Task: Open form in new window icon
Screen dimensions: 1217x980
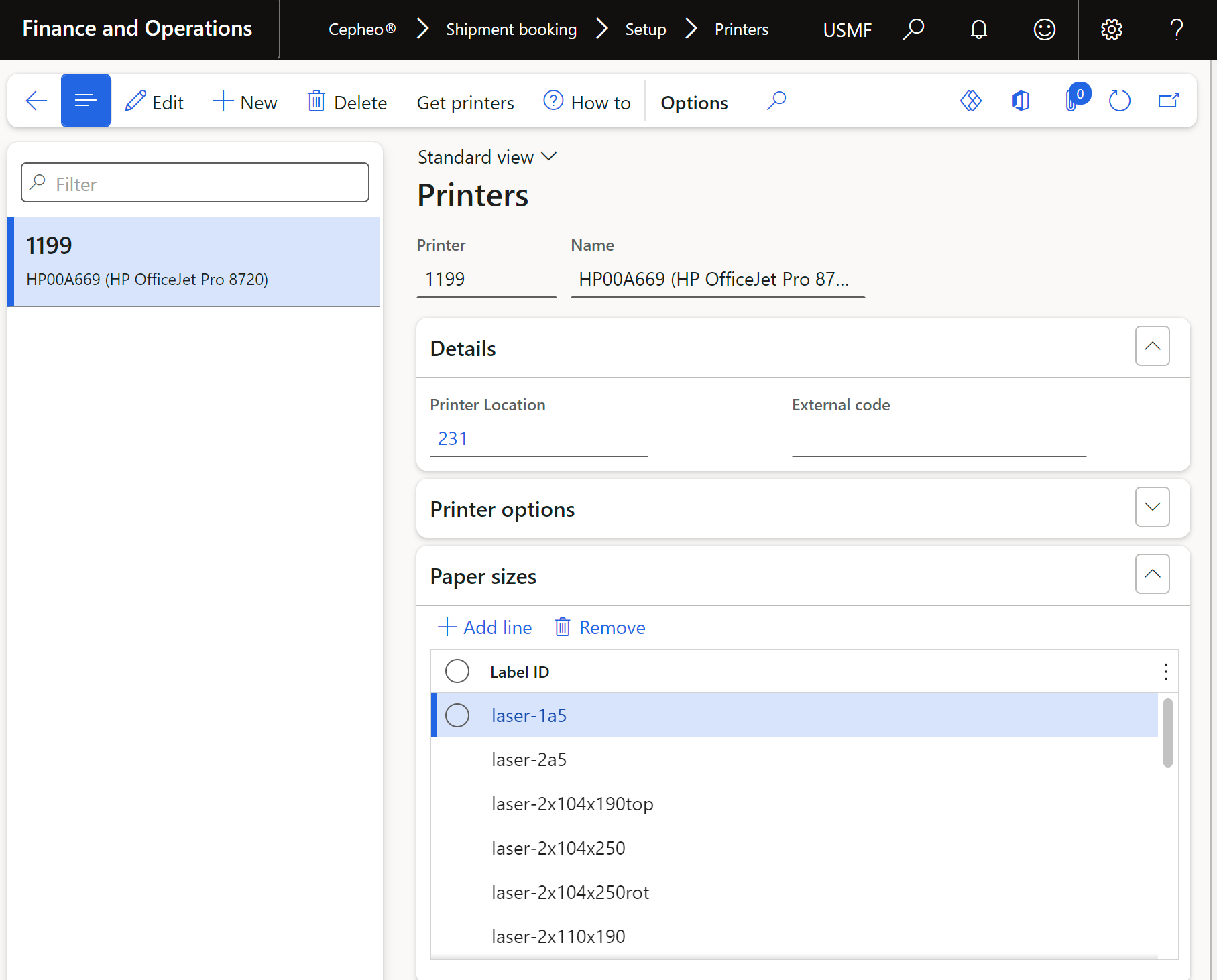Action: point(1168,101)
